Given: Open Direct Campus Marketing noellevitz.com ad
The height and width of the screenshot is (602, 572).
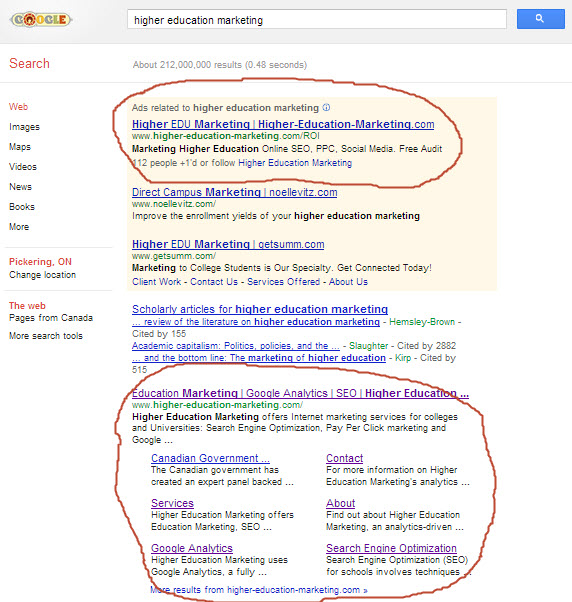Looking at the screenshot, I should pos(235,192).
